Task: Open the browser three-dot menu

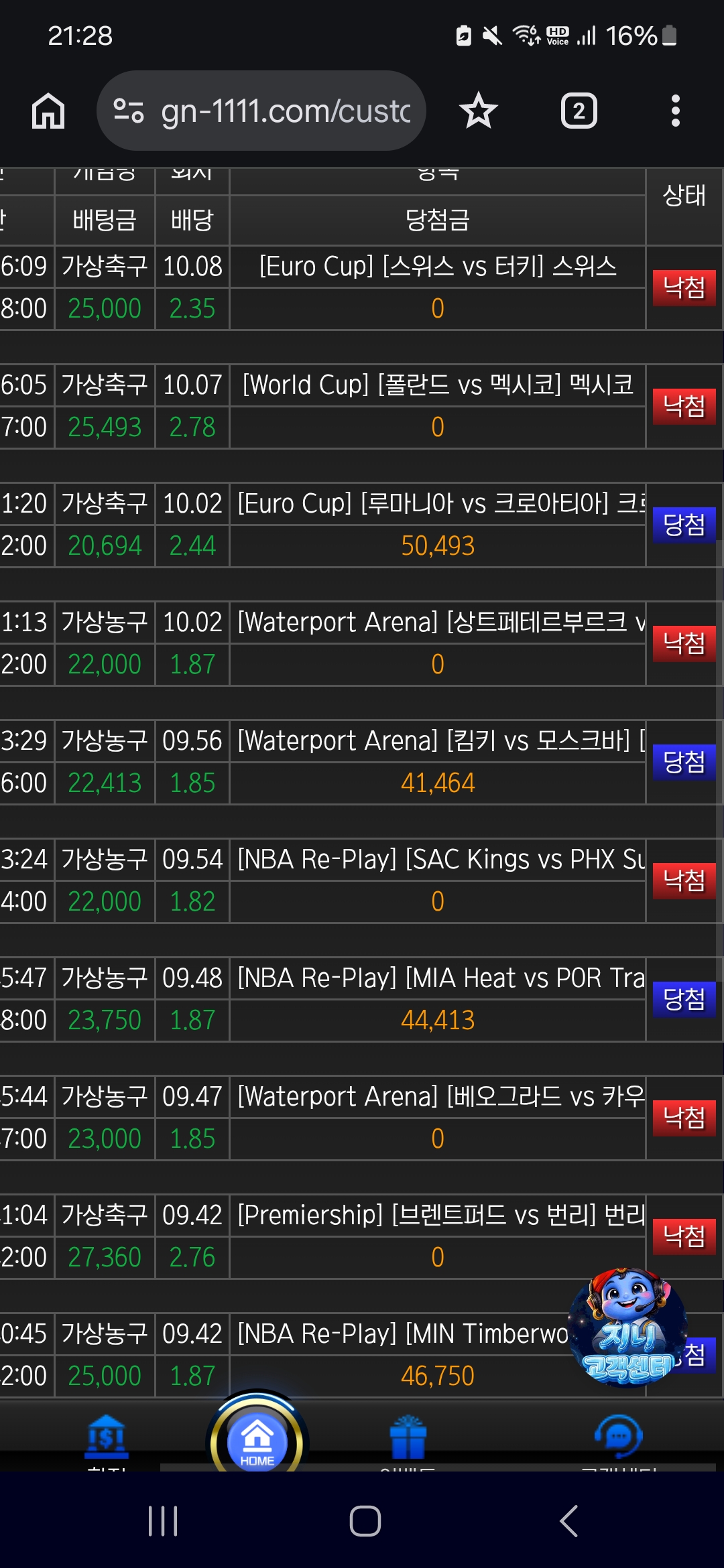Action: click(675, 111)
